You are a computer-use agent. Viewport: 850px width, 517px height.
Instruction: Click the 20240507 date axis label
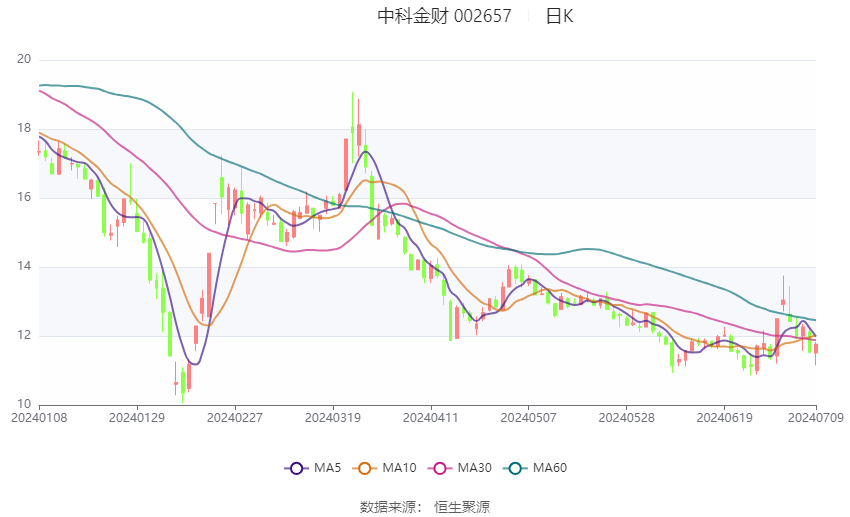529,418
